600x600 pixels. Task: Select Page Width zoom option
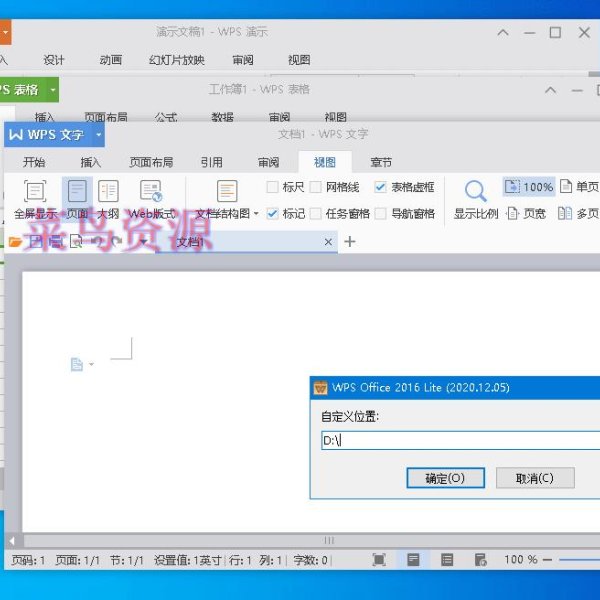click(x=526, y=214)
